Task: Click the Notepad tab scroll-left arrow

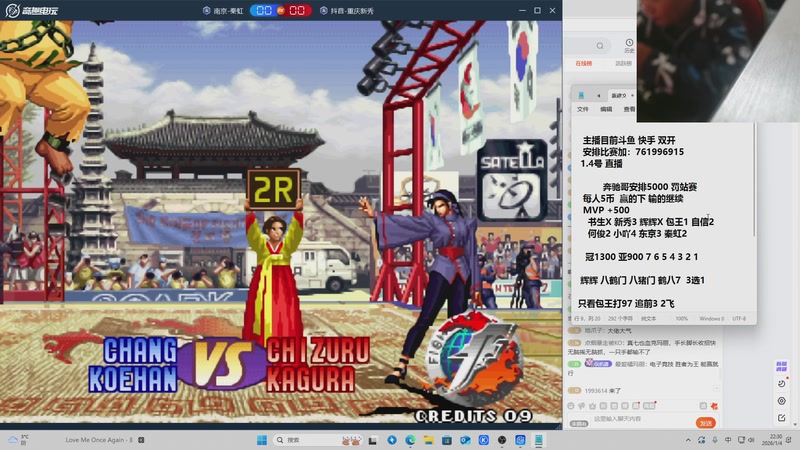Action: tap(598, 95)
